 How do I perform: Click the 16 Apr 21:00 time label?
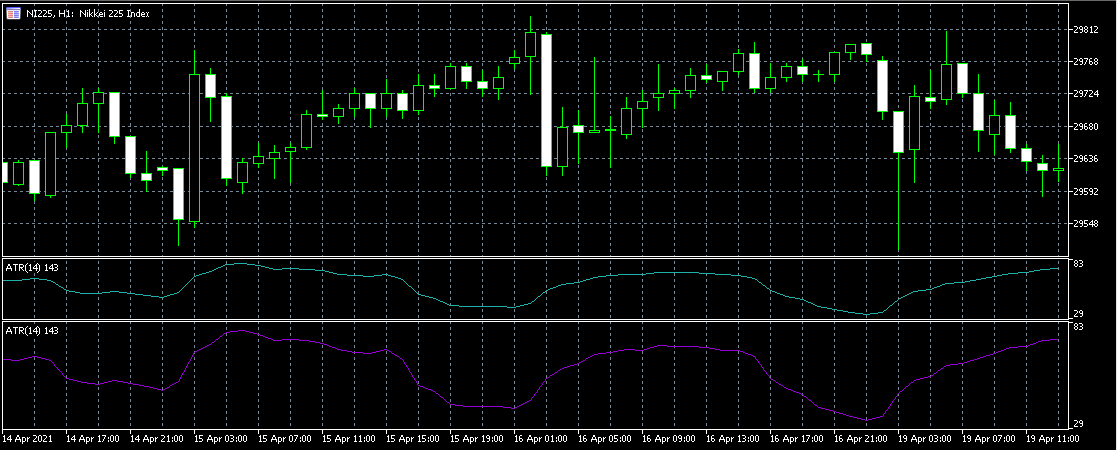[x=859, y=439]
